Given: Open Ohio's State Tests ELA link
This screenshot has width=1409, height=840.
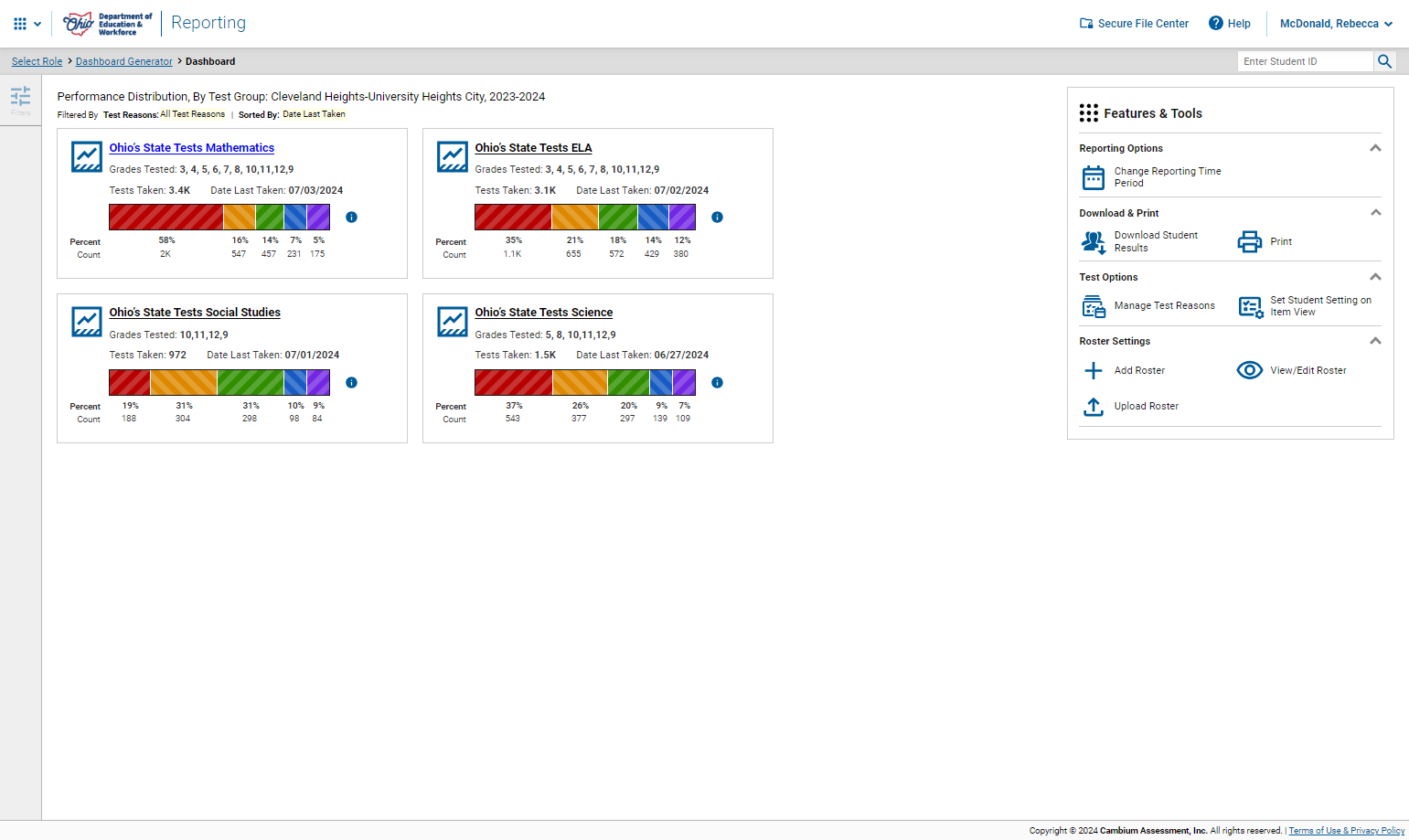Looking at the screenshot, I should (534, 148).
